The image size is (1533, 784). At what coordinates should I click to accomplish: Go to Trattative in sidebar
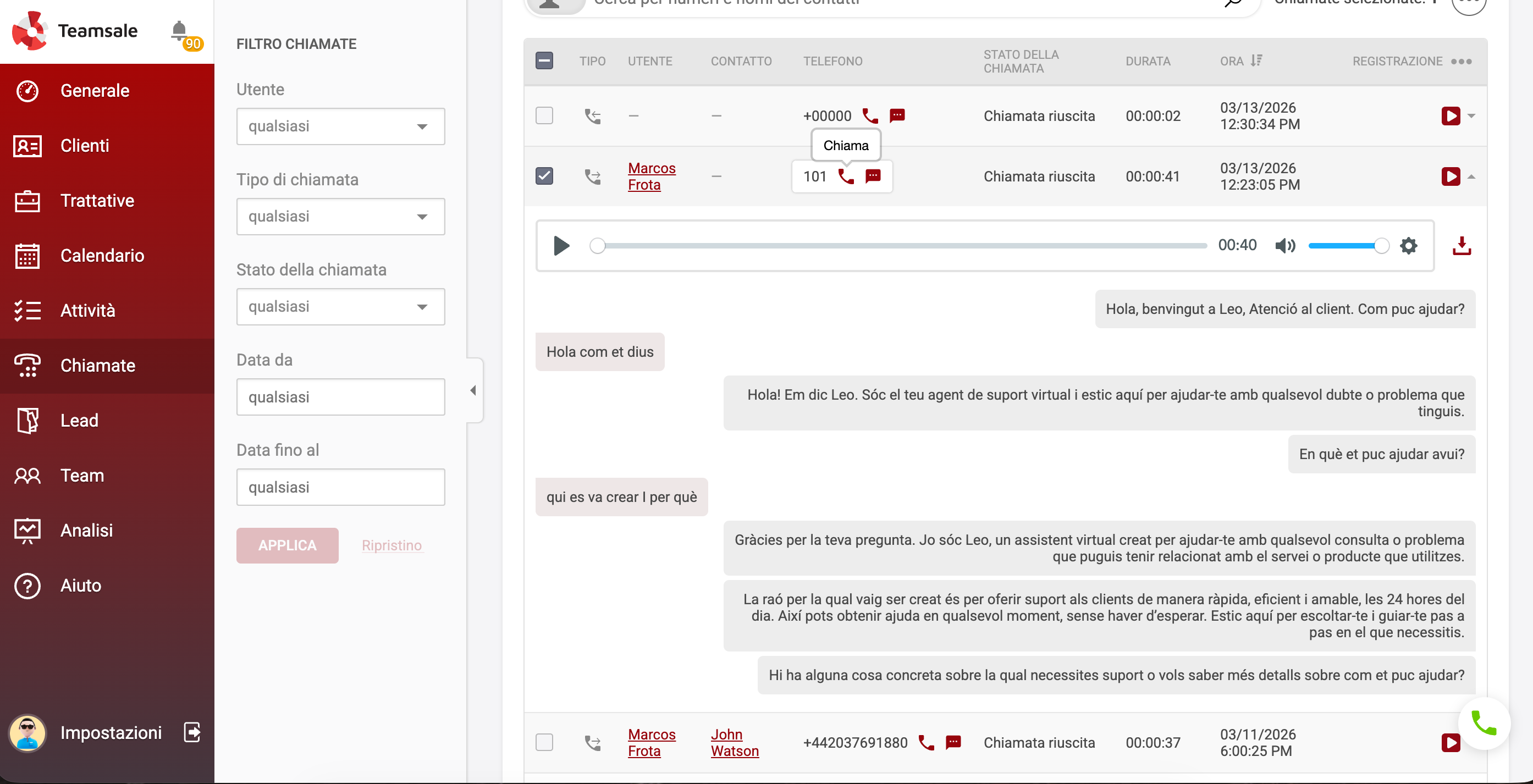point(97,201)
